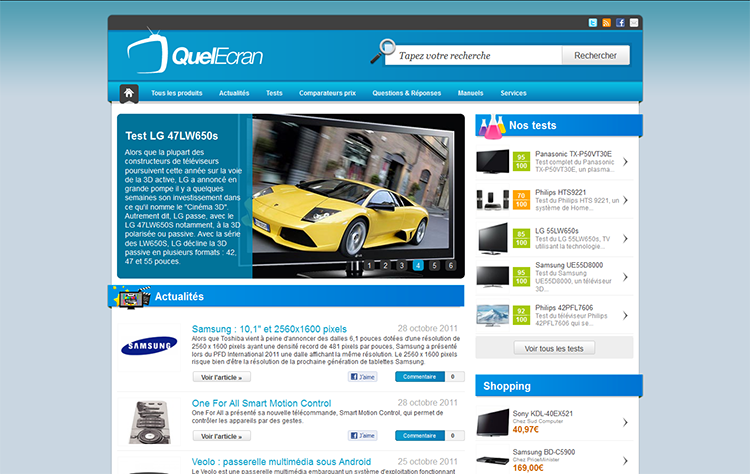
Task: Open the Facebook icon in top bar
Action: click(x=620, y=22)
